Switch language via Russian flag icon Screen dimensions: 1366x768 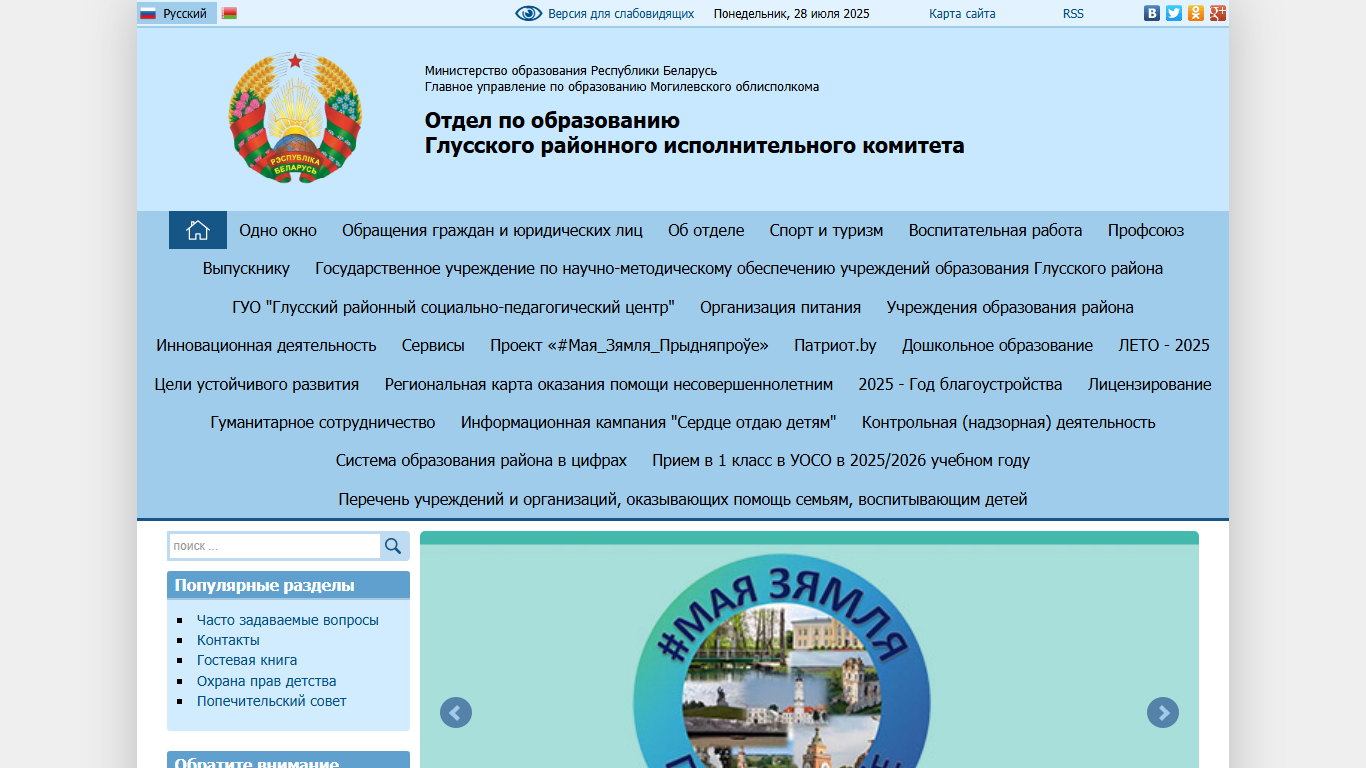click(x=148, y=14)
